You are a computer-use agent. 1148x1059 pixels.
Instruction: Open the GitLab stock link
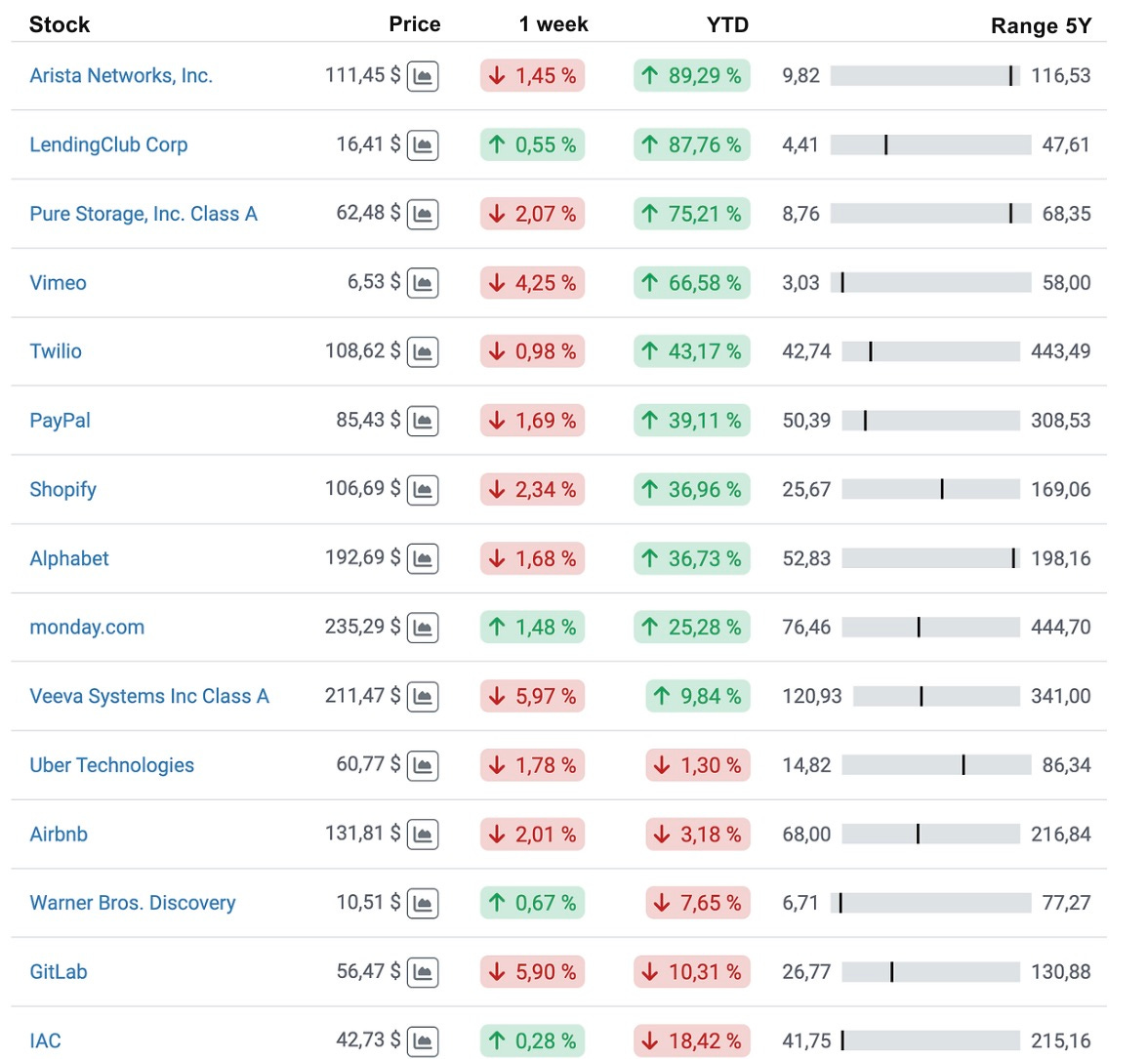tap(59, 972)
